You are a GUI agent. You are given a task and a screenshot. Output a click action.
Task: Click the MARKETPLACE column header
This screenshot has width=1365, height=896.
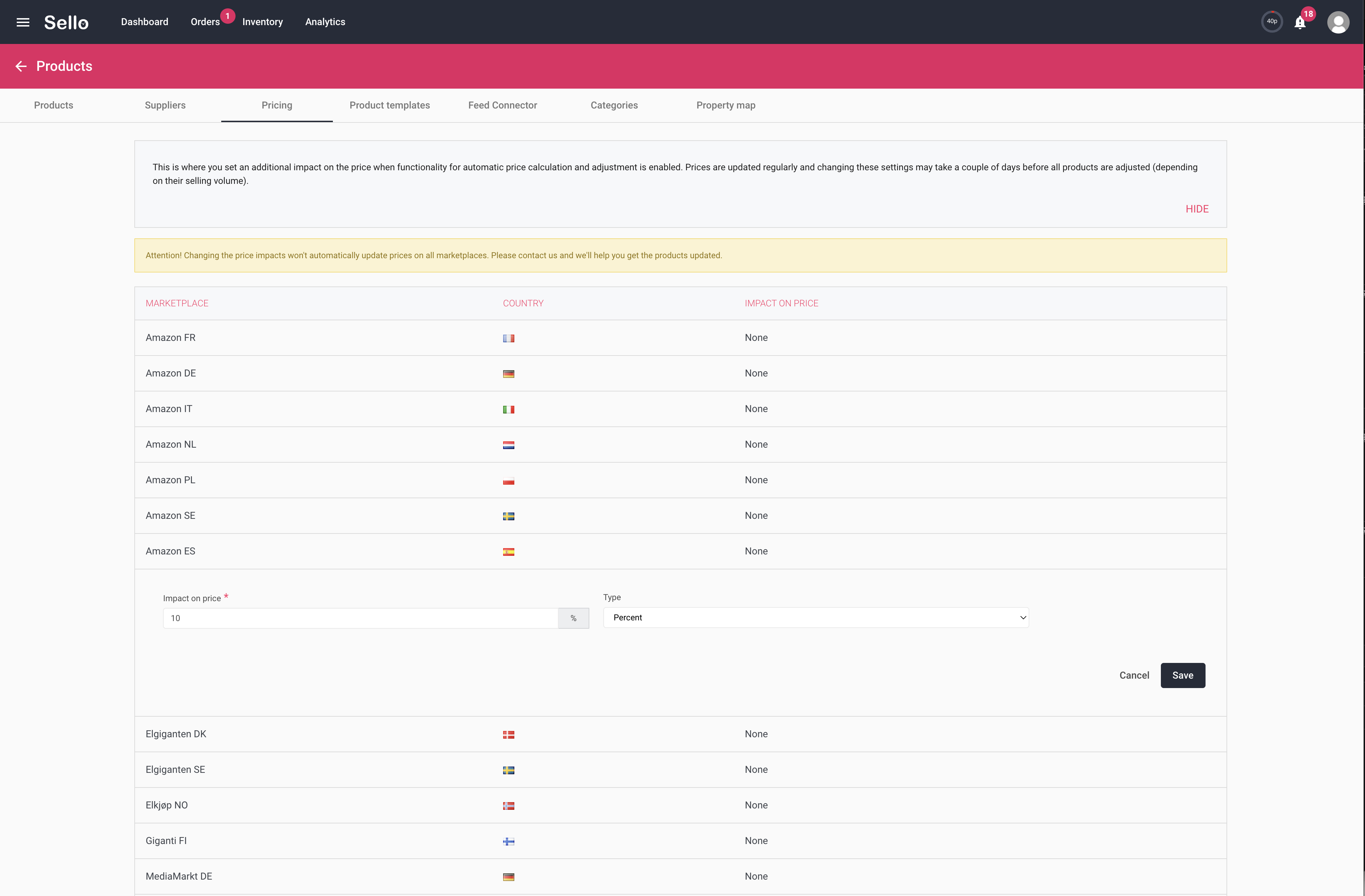tap(177, 304)
